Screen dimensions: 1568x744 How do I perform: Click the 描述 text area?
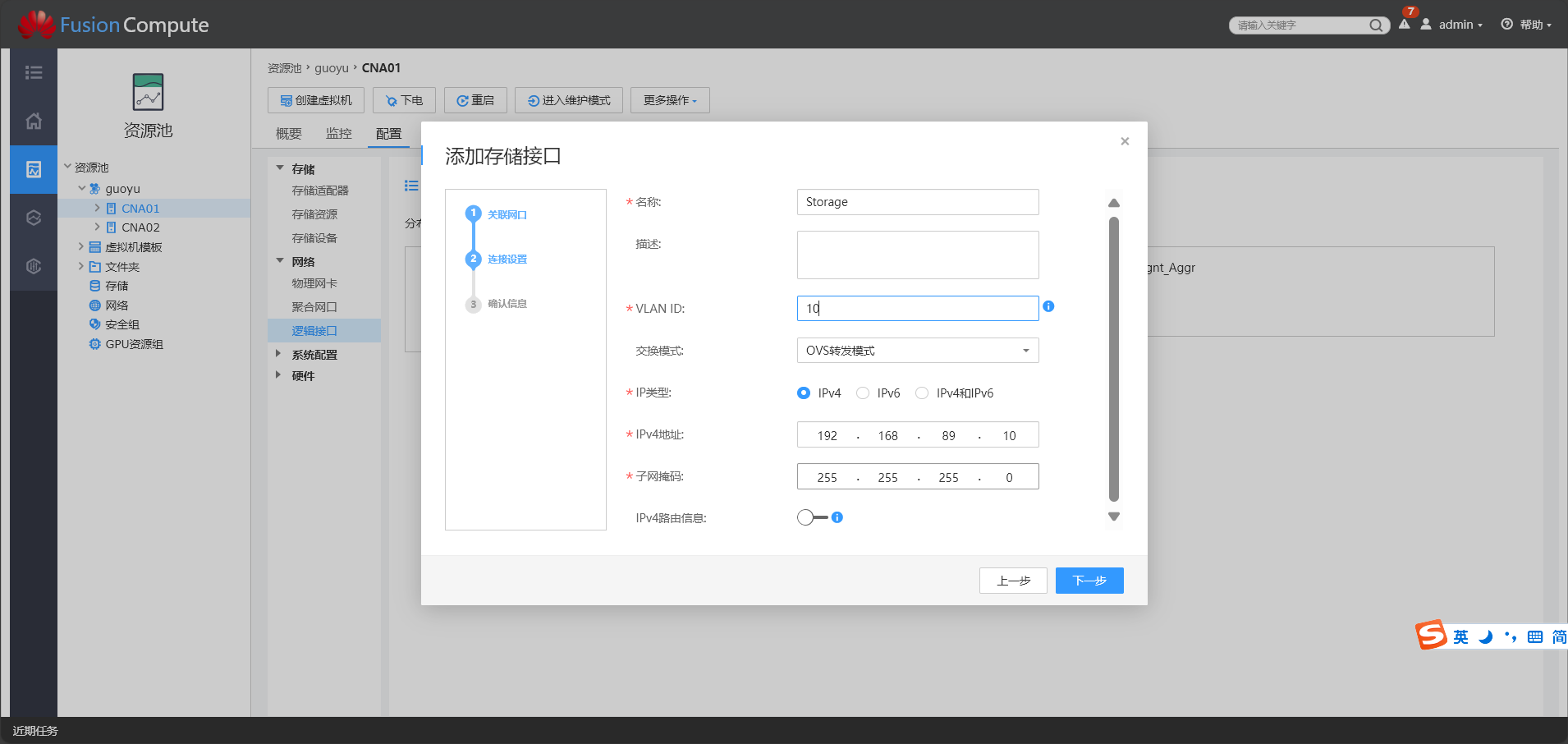[918, 255]
